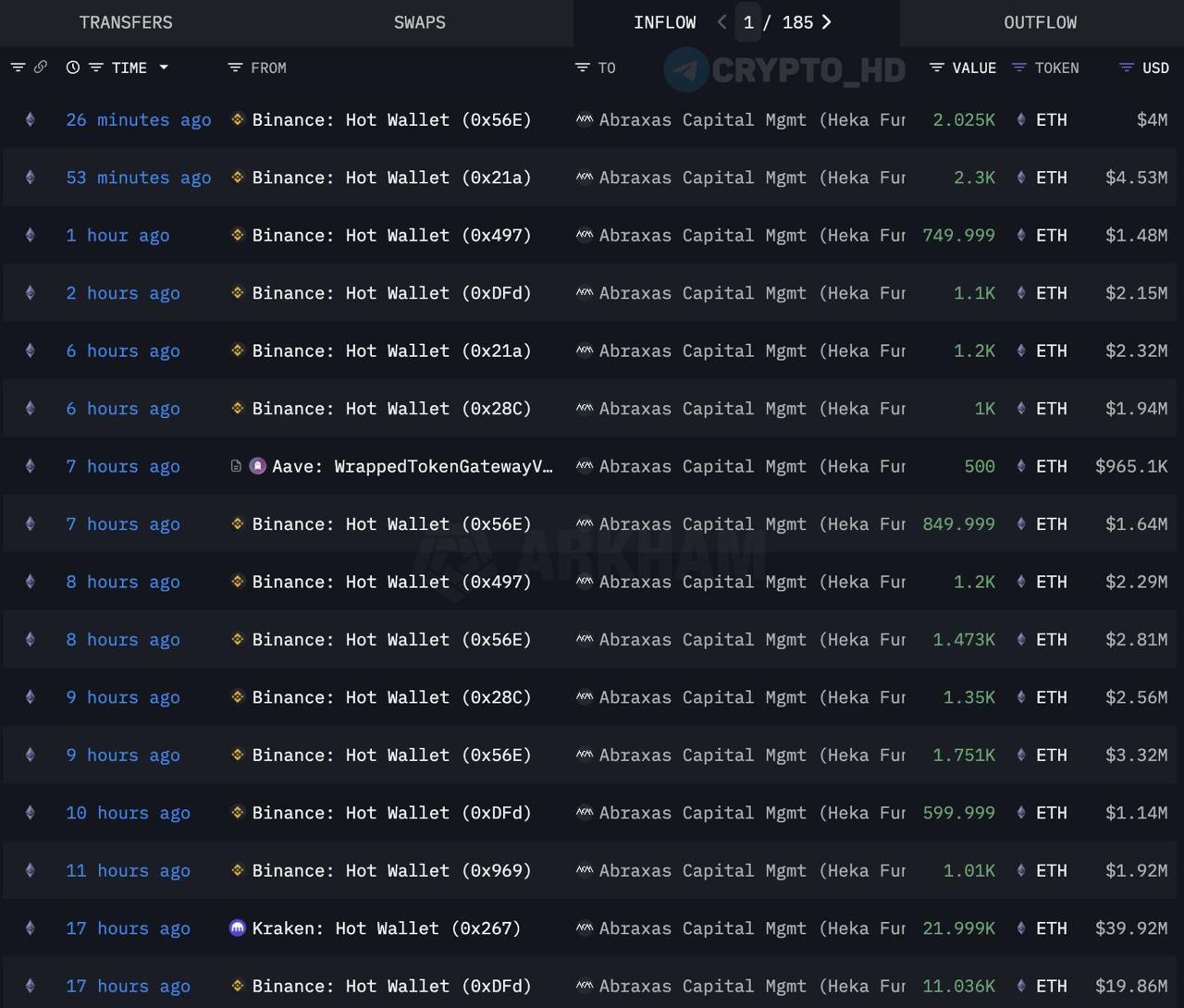Select value 599.999

coord(959,813)
